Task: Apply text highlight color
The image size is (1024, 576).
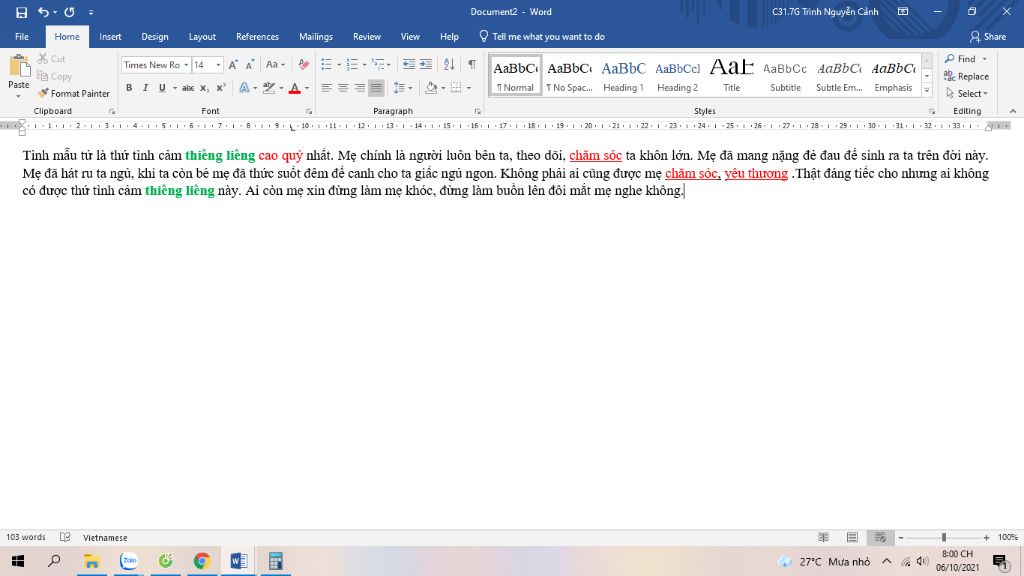Action: pyautogui.click(x=268, y=88)
